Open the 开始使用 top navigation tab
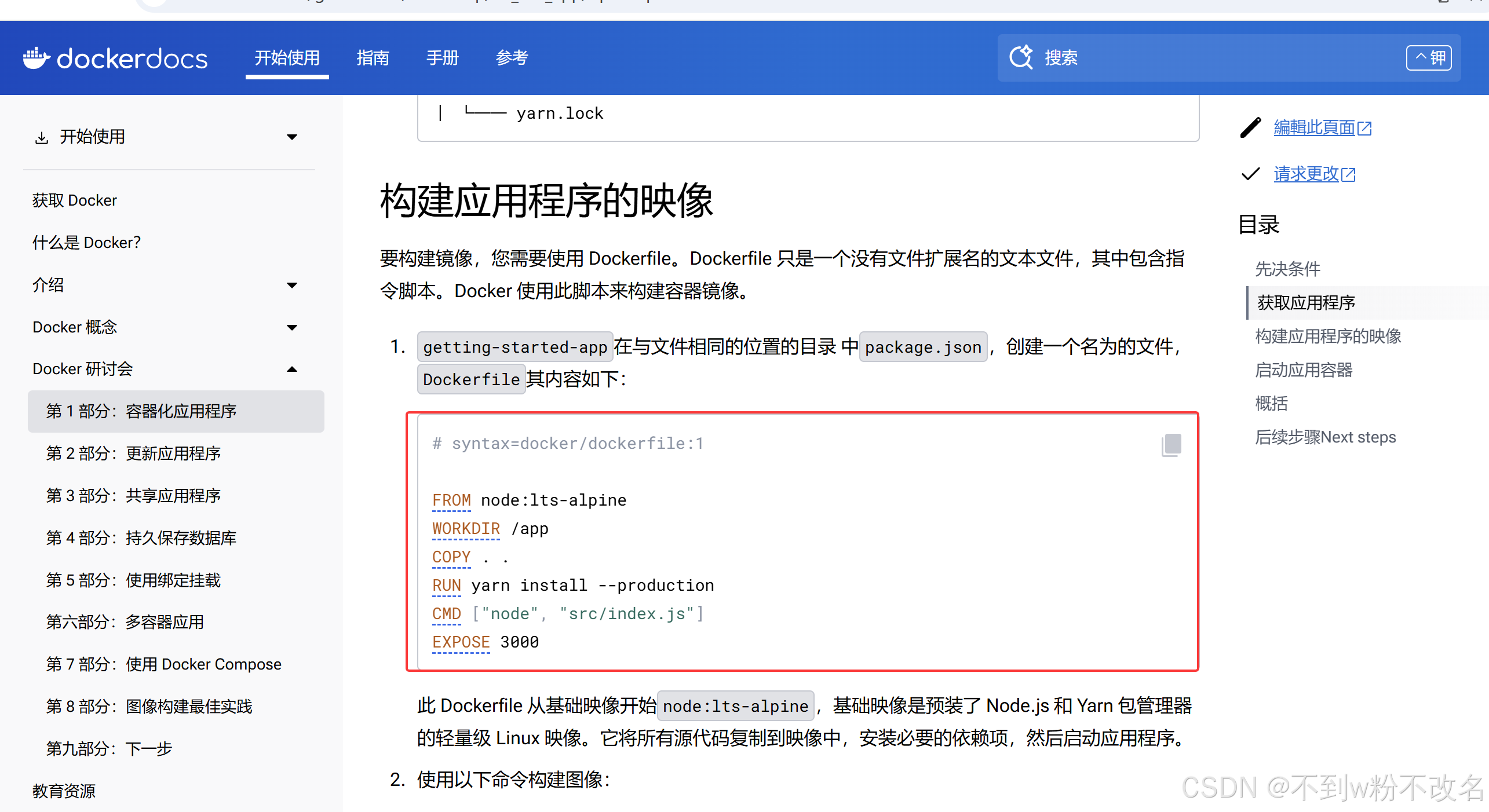Screen dimensions: 1489x812 pyautogui.click(x=287, y=57)
